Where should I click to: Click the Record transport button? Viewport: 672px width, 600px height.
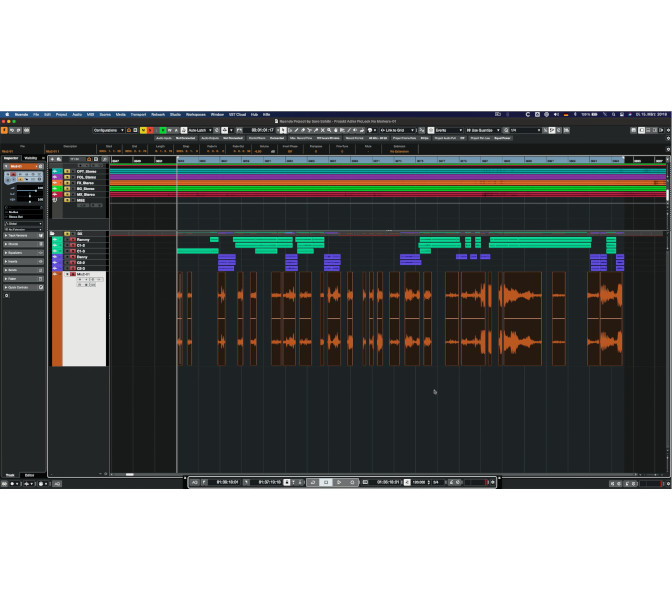coord(352,483)
